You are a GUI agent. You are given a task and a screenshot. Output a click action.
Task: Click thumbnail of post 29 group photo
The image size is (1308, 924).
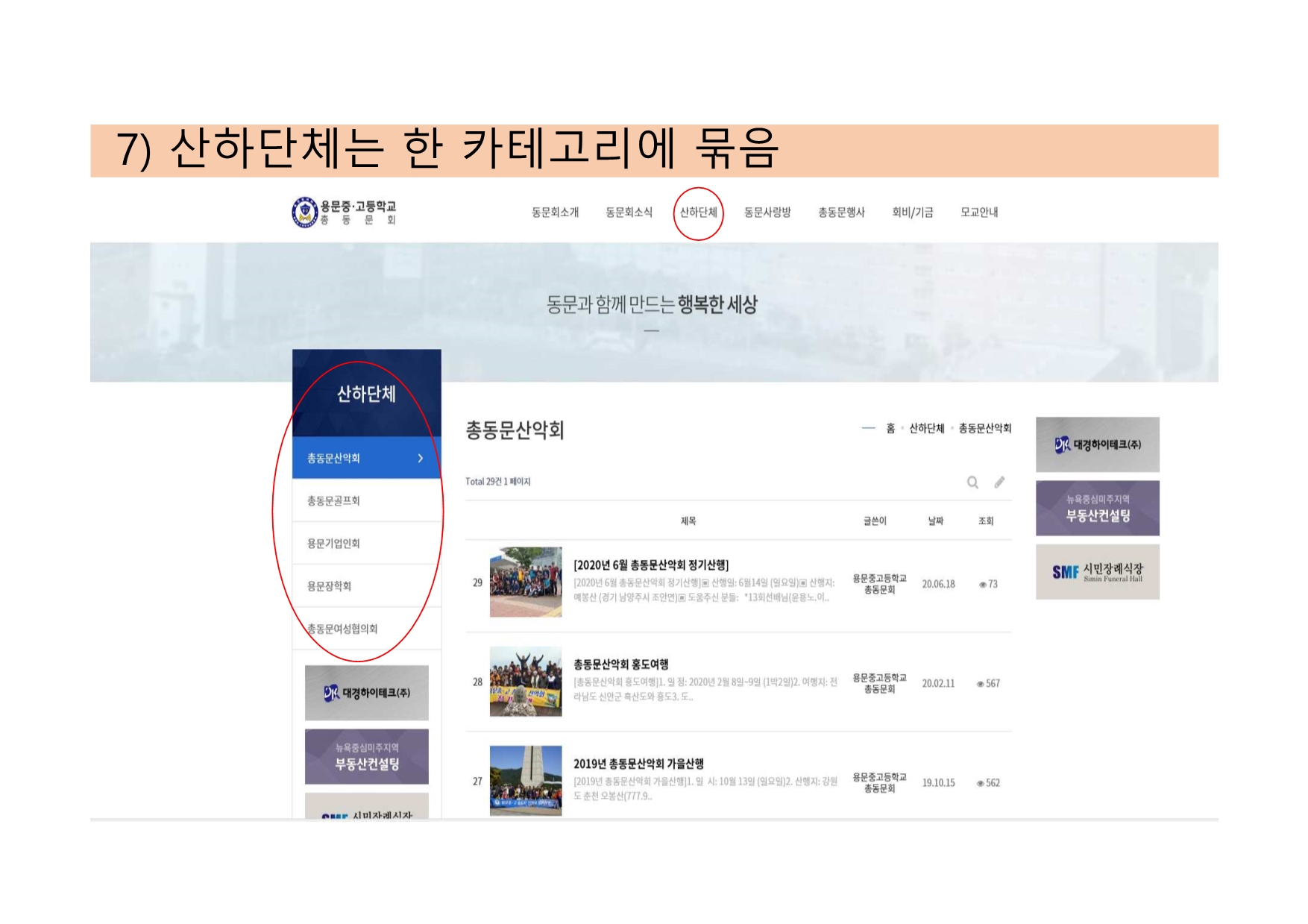[526, 582]
